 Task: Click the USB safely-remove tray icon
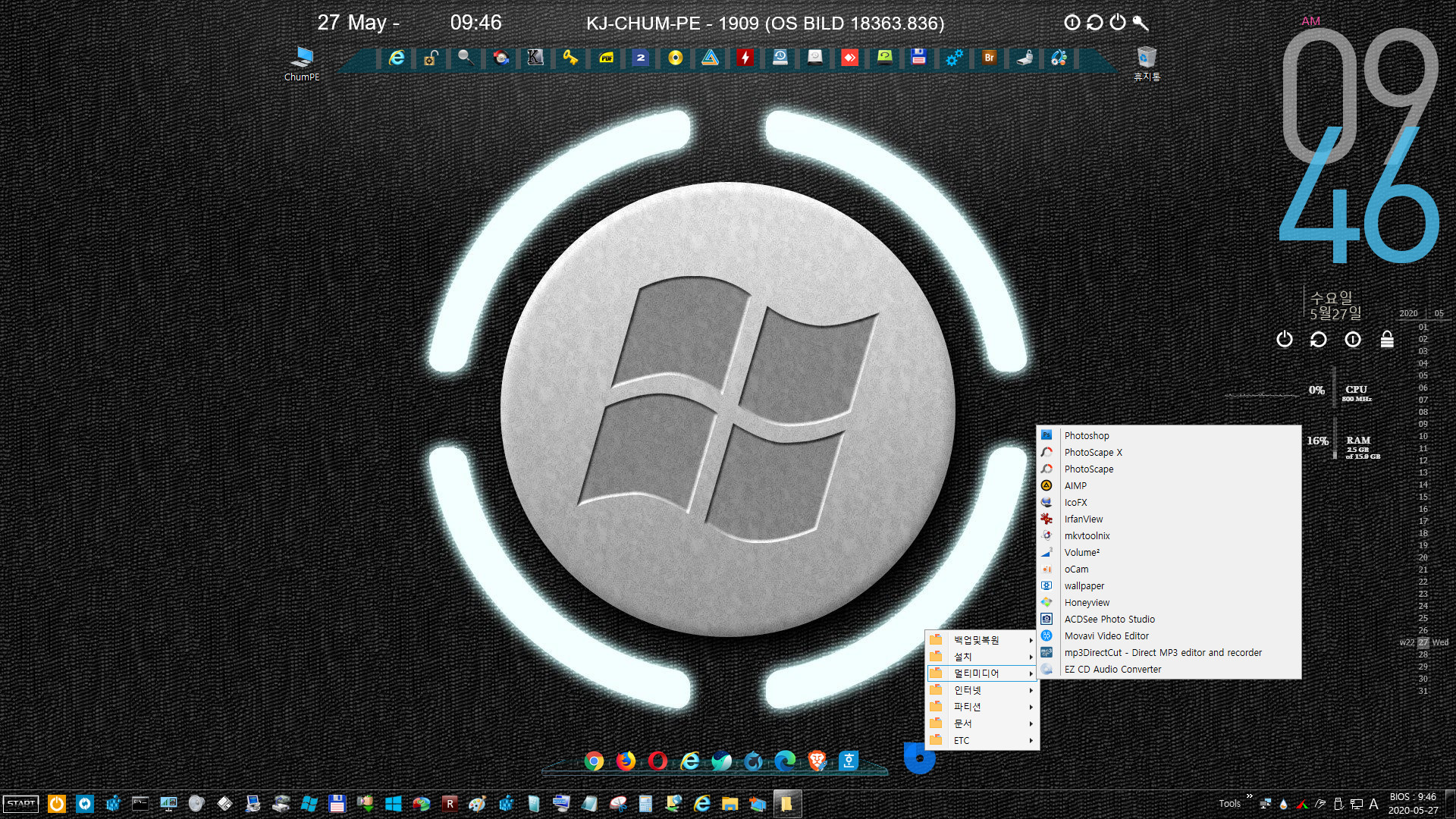[x=1338, y=804]
